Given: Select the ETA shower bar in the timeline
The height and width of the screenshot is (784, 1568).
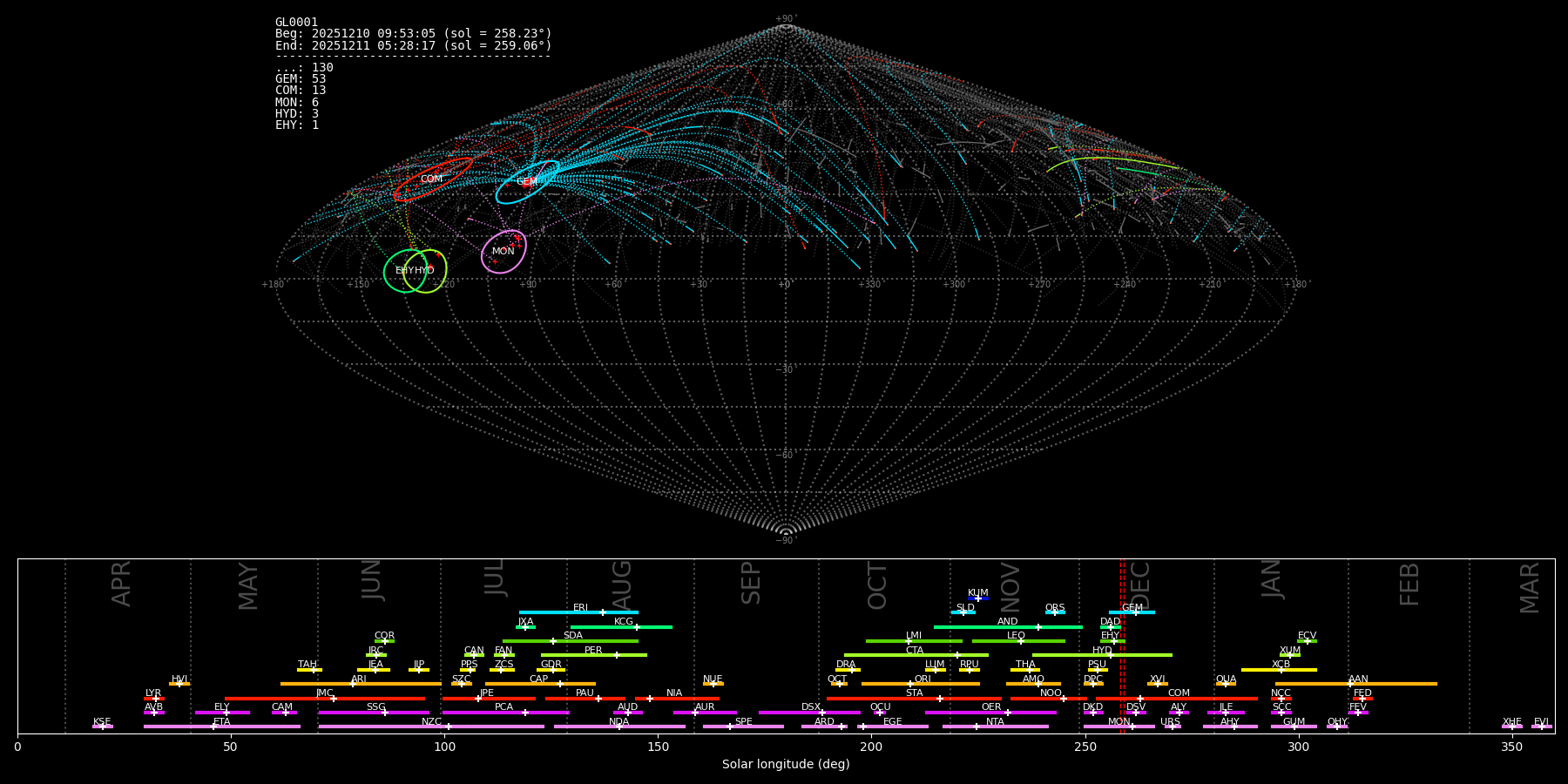Looking at the screenshot, I should (222, 727).
